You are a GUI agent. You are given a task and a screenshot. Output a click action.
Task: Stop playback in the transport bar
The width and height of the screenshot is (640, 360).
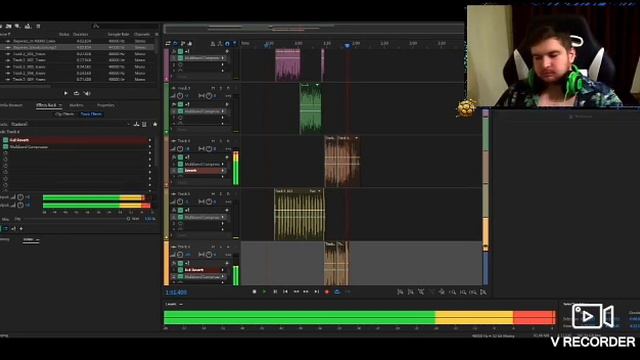(254, 292)
